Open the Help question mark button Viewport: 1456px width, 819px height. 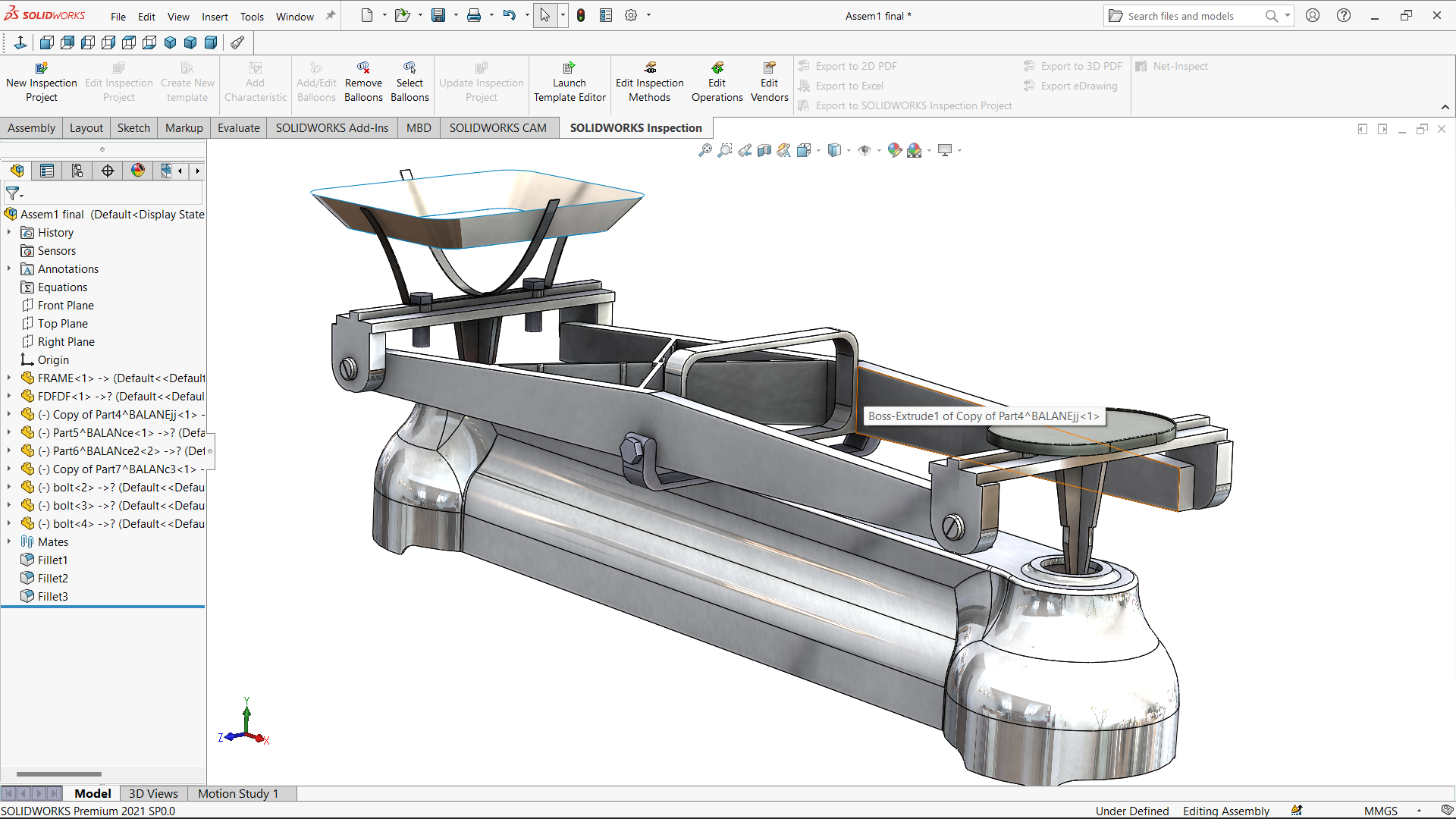1344,15
